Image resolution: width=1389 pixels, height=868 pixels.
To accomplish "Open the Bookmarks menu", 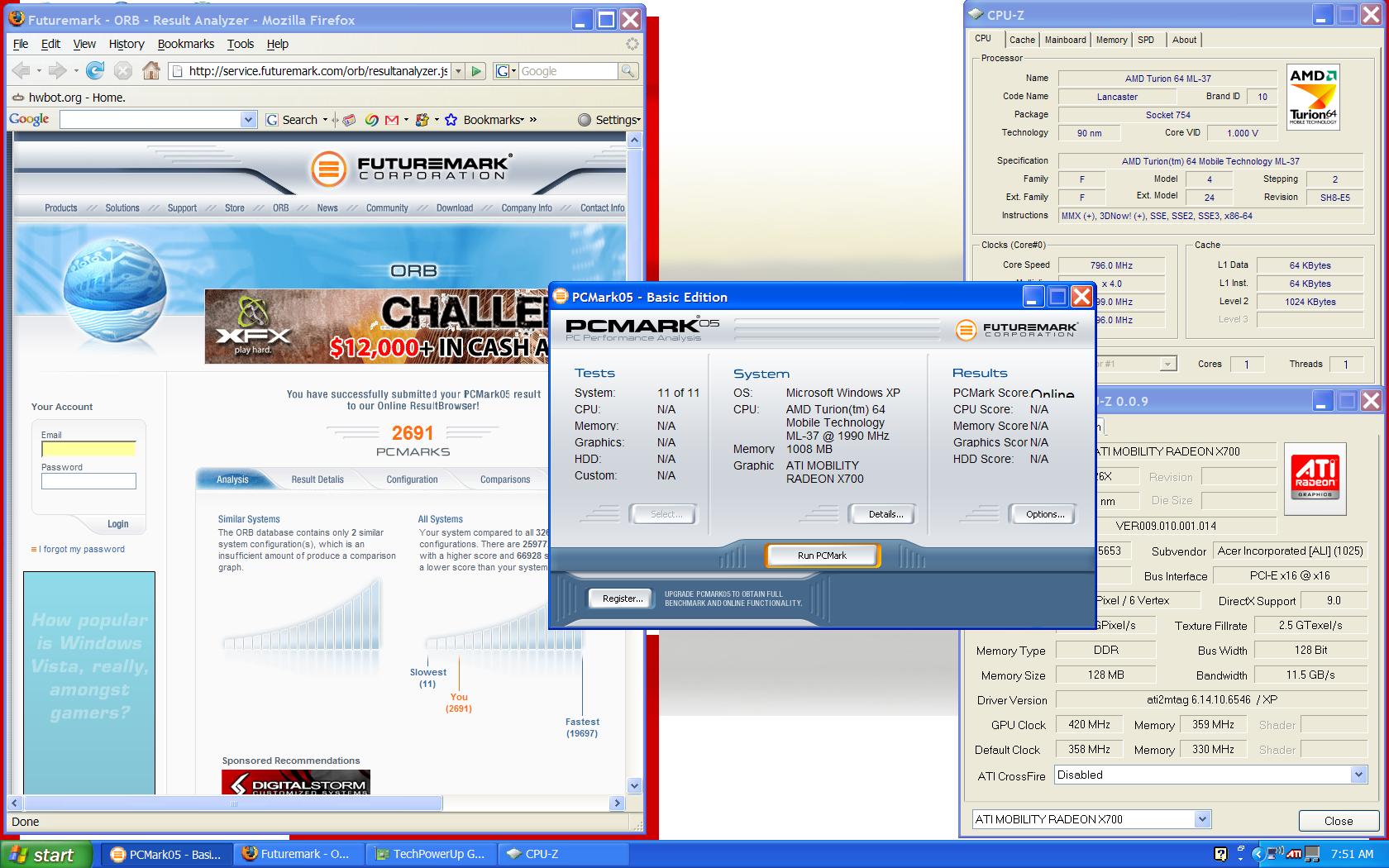I will (186, 44).
